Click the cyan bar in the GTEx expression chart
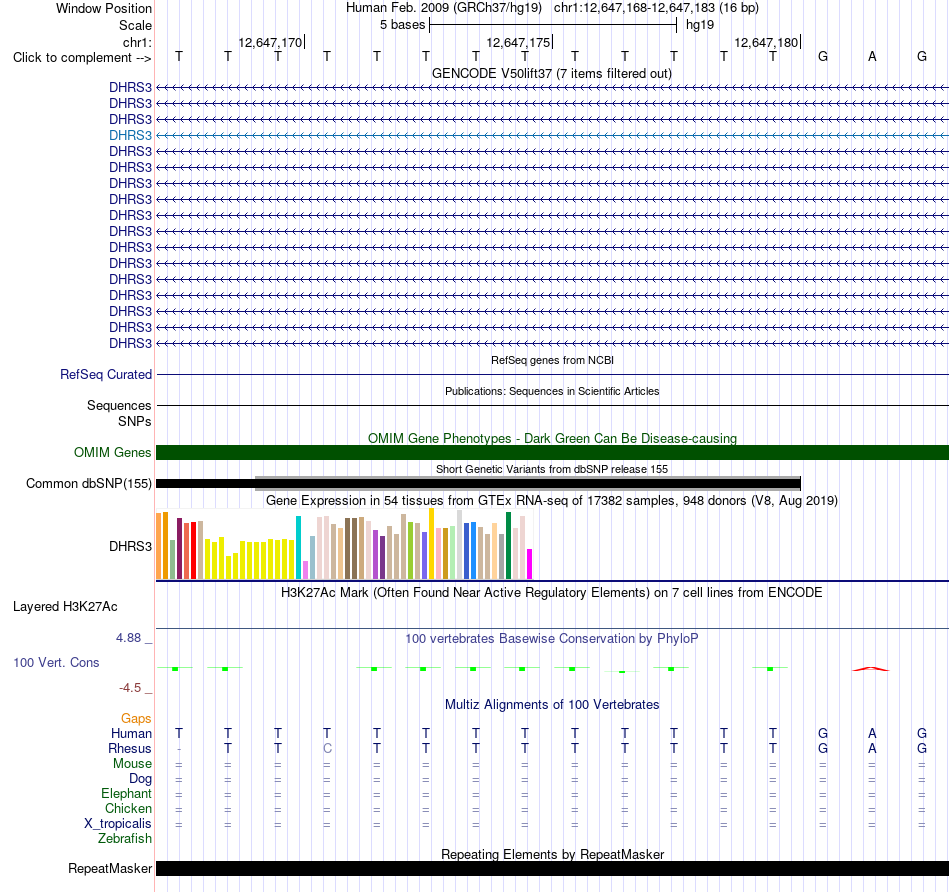The height and width of the screenshot is (892, 950). tap(298, 548)
